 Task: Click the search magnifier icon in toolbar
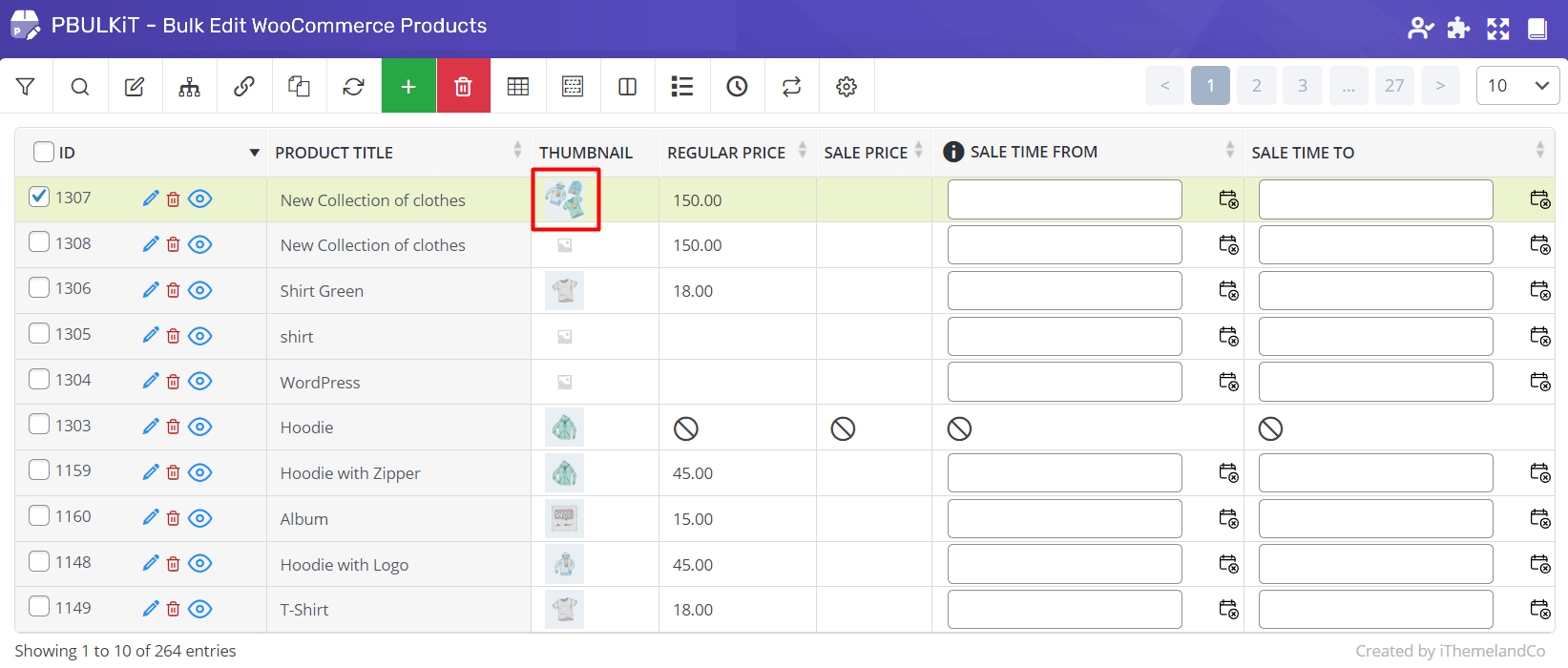pos(80,87)
